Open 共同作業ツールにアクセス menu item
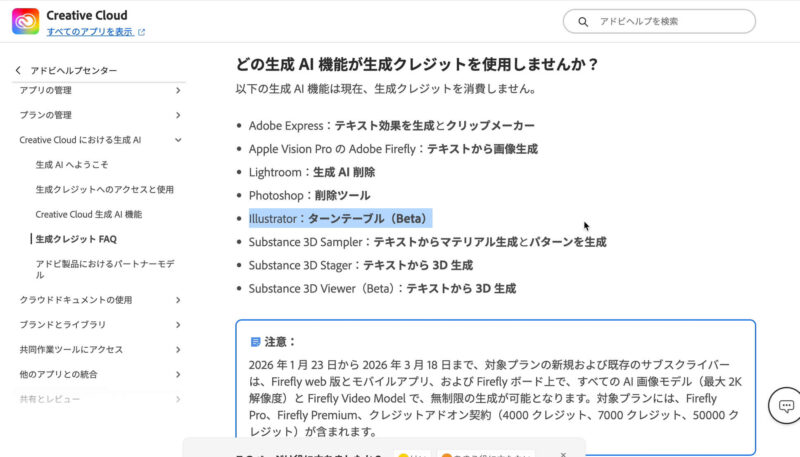Image resolution: width=800 pixels, height=457 pixels. pos(71,349)
